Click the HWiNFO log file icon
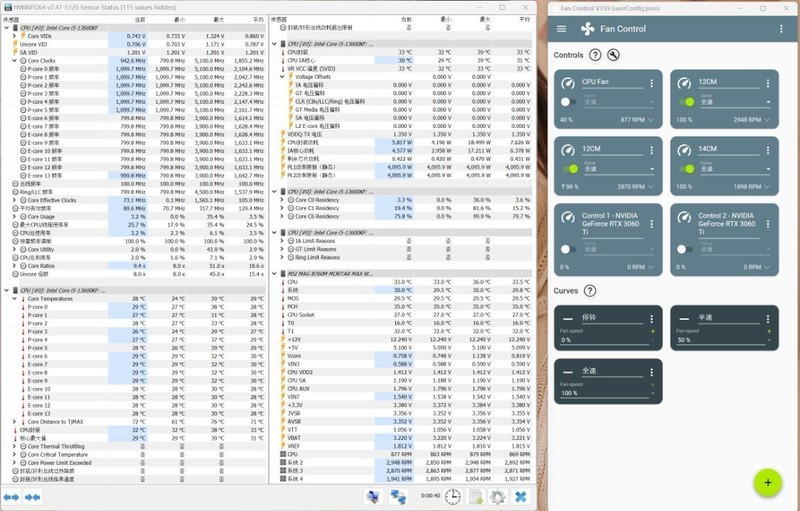 (475, 497)
